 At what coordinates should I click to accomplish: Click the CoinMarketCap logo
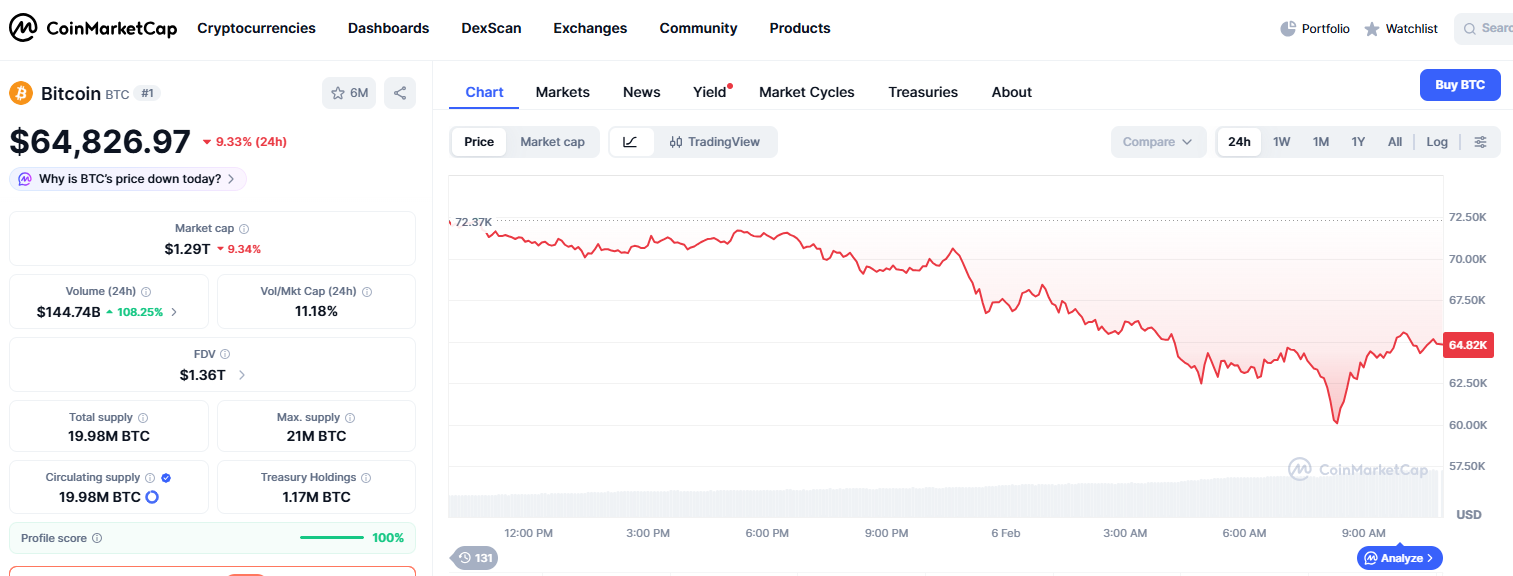(x=93, y=28)
